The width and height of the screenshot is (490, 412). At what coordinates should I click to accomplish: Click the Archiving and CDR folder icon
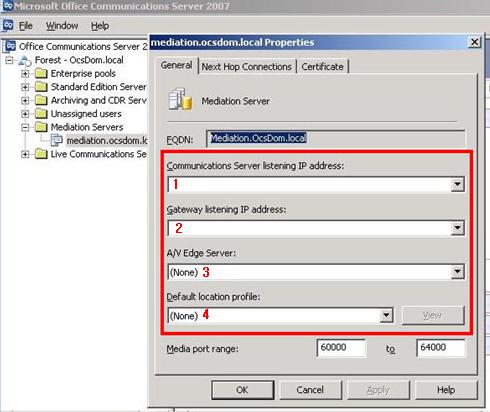(x=41, y=100)
